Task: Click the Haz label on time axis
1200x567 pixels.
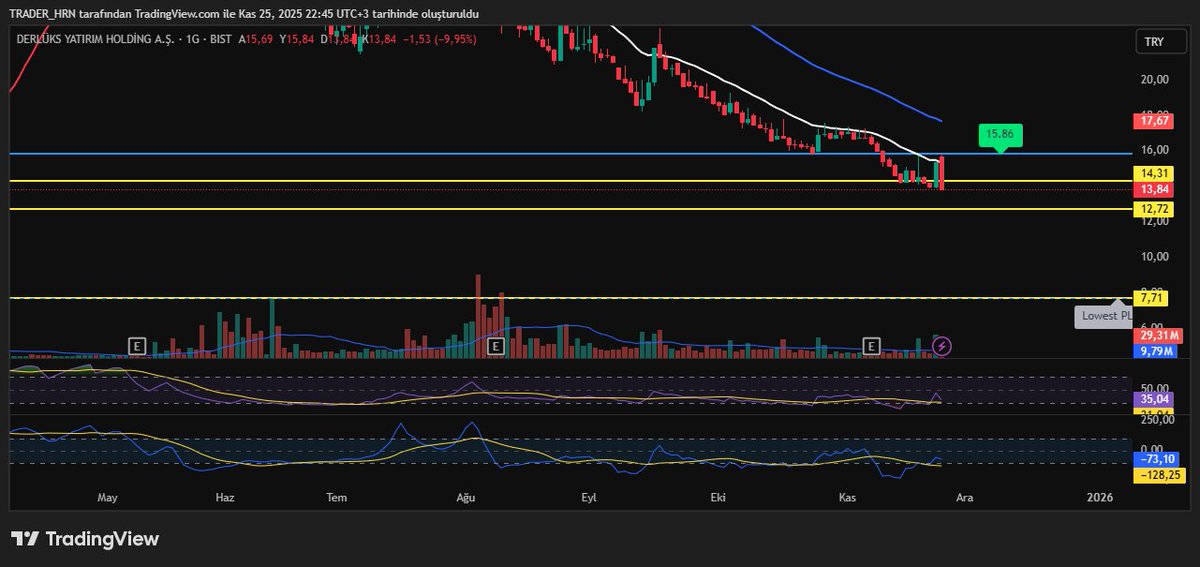Action: coord(225,497)
